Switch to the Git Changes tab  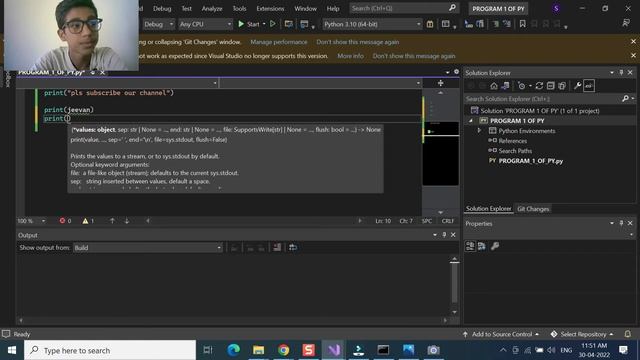(x=533, y=209)
